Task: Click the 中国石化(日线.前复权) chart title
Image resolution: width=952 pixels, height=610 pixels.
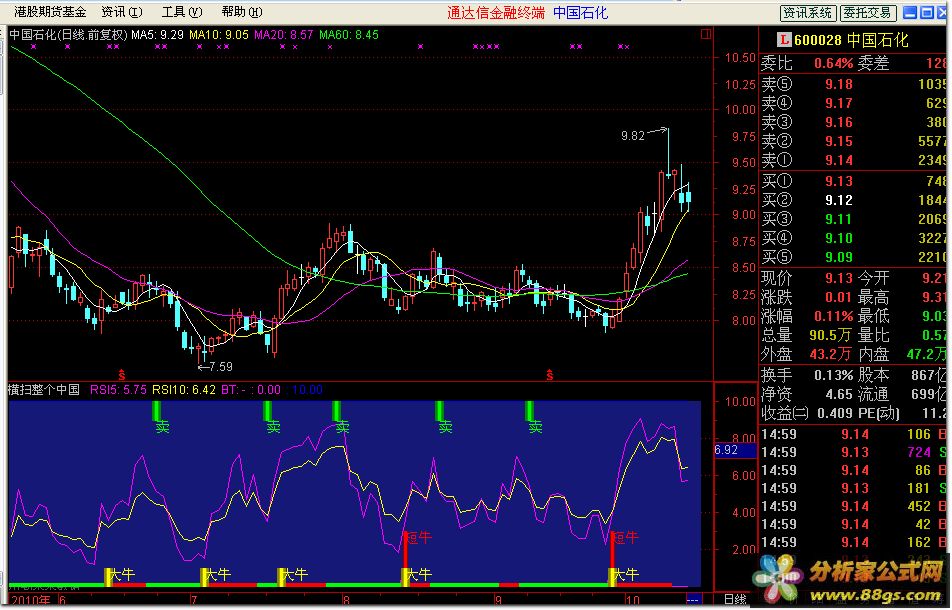Action: [68, 35]
